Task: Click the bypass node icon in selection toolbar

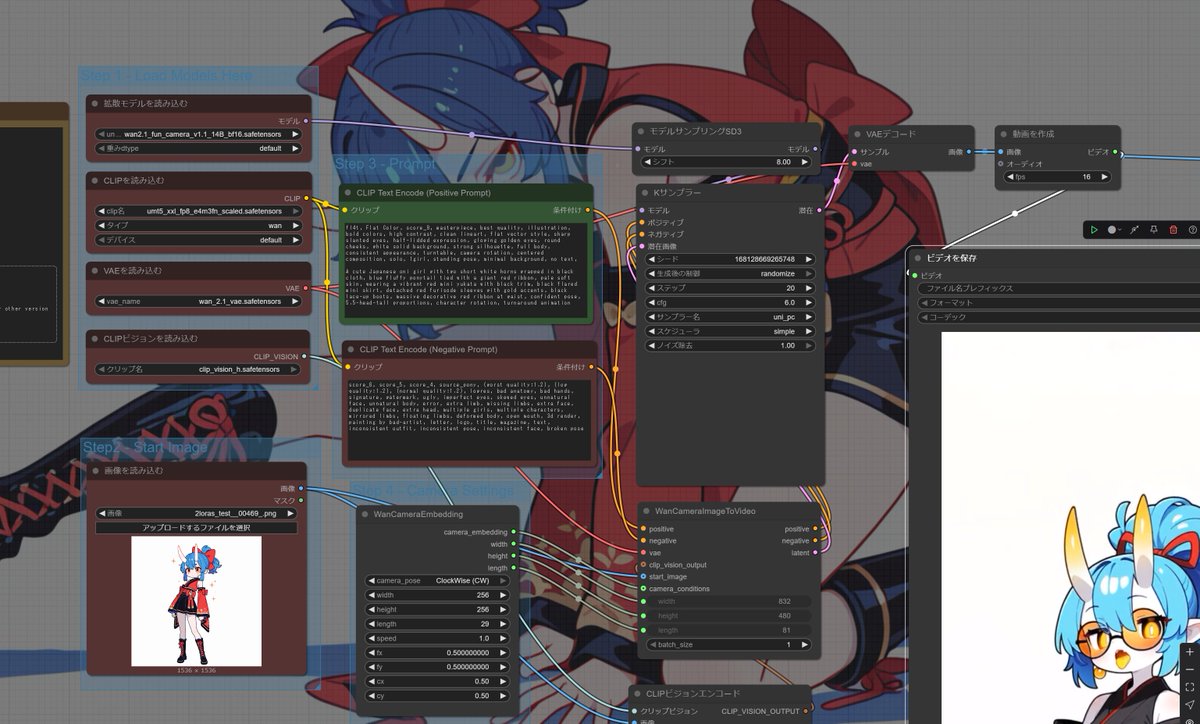Action: point(1135,229)
